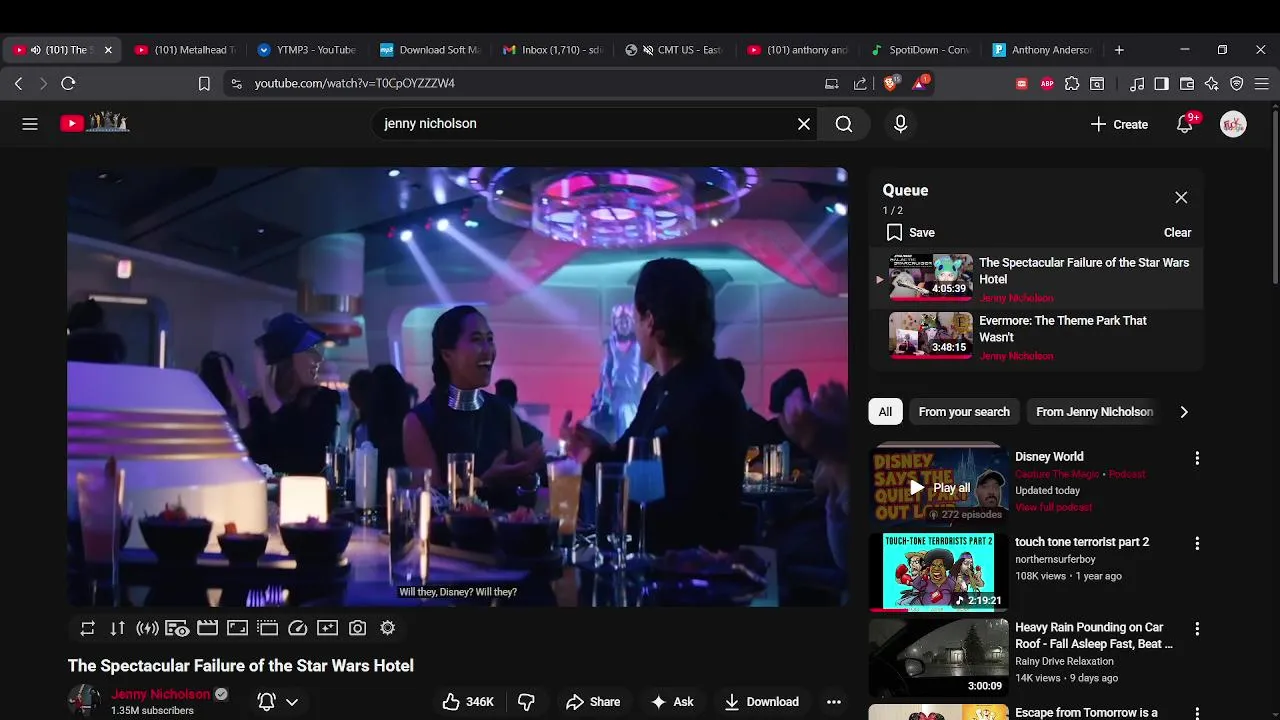This screenshot has height=720, width=1280.
Task: Select the 'From Jenny Nicholson' chip
Action: [1094, 412]
